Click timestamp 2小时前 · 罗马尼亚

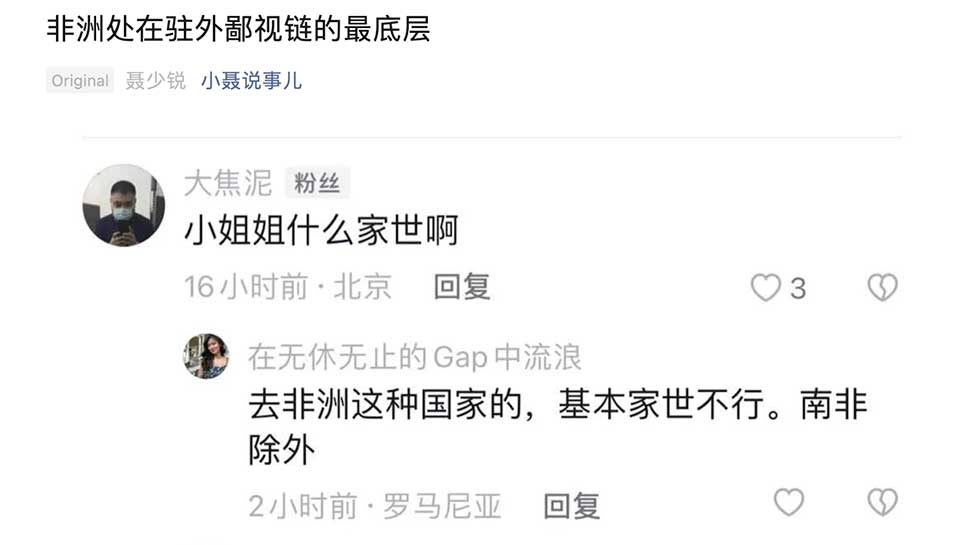point(375,506)
